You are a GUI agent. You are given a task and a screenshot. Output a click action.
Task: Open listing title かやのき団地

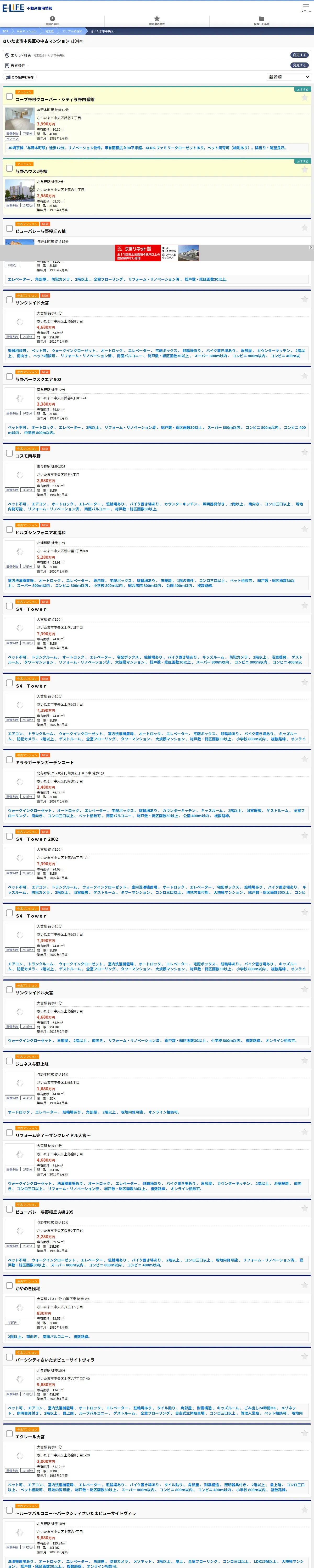(28, 1289)
